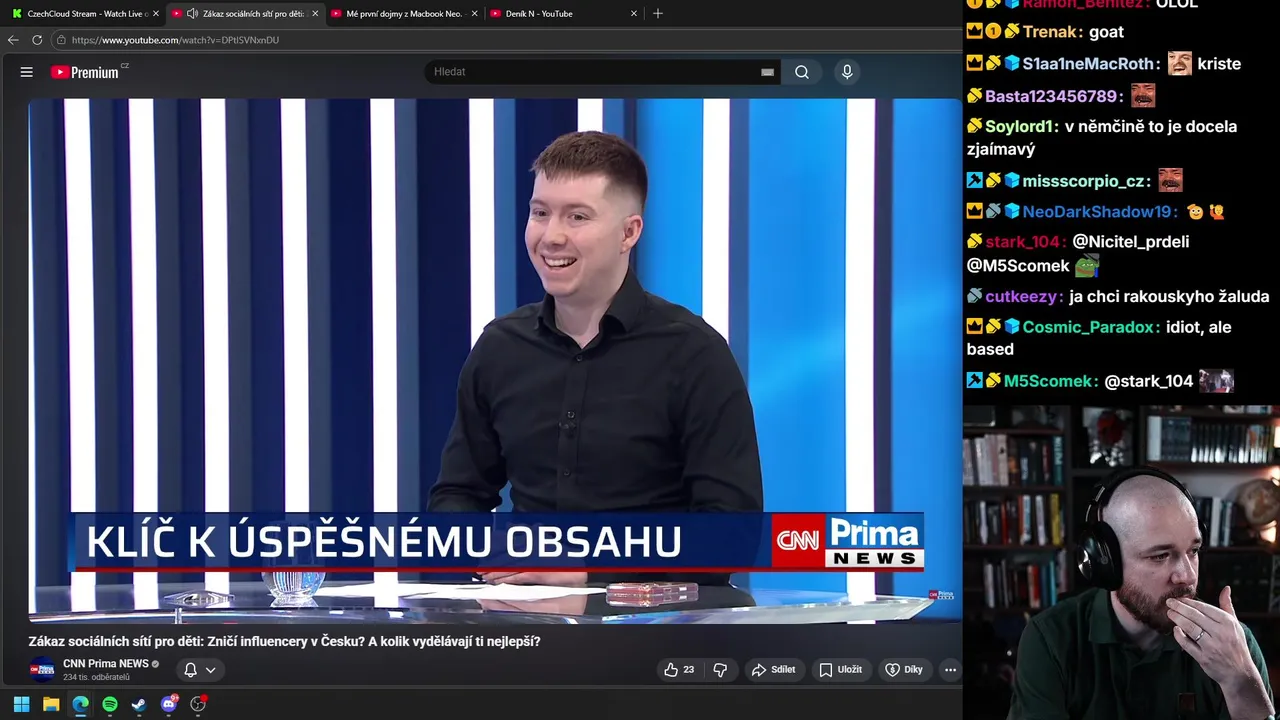Click the video player to pause
The width and height of the screenshot is (1280, 720).
coord(495,360)
